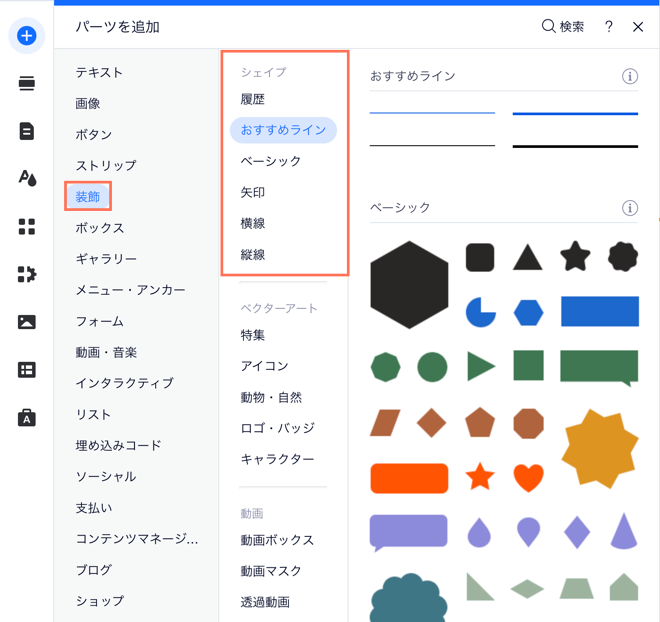Screen dimensions: 660x622
Task: Select the 透過動画 subcategory
Action: click(x=265, y=602)
